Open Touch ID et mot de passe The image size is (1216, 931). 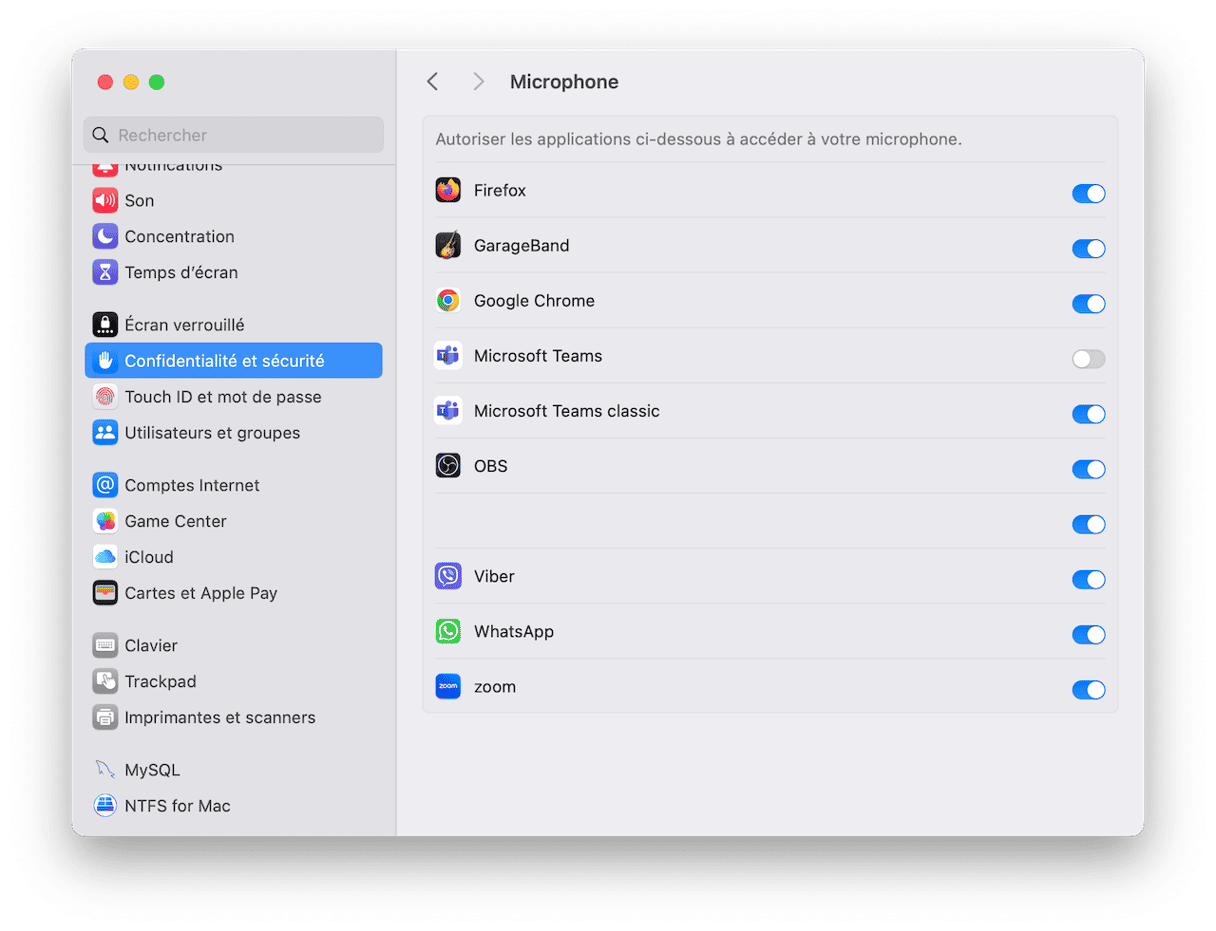coord(222,397)
